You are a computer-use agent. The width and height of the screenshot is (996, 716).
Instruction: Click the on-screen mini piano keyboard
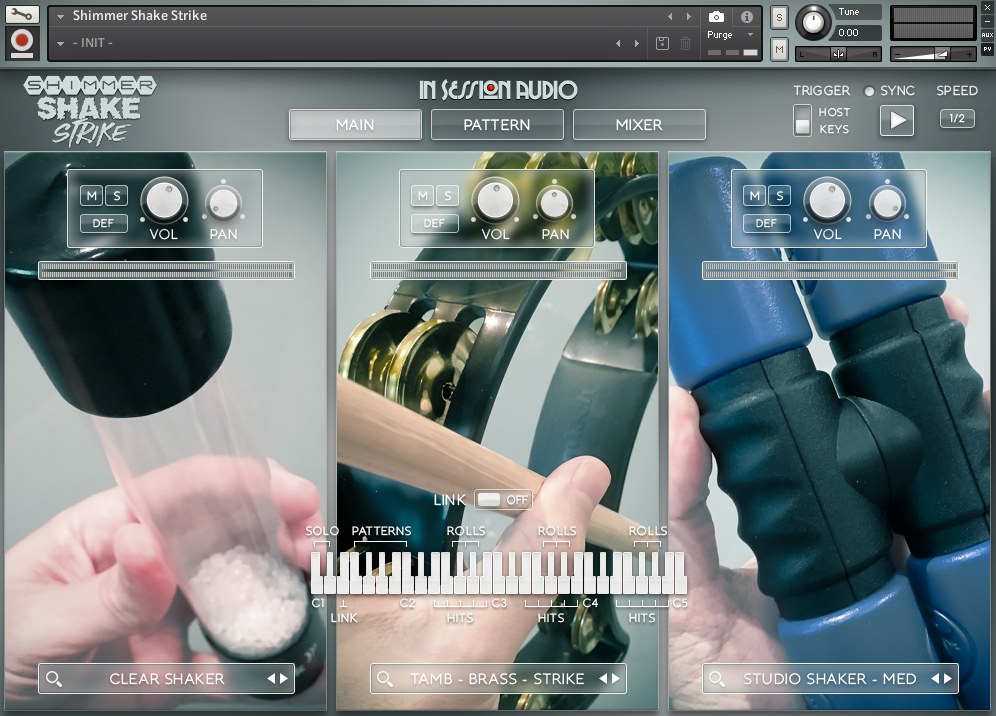[x=499, y=572]
